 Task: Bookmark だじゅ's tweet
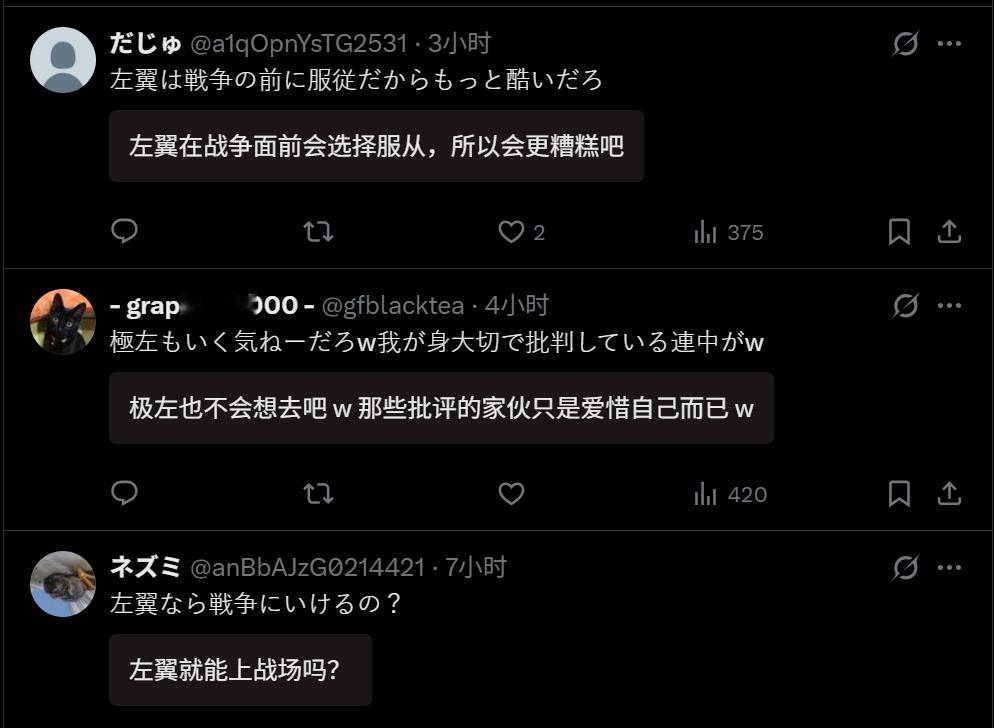pos(899,231)
